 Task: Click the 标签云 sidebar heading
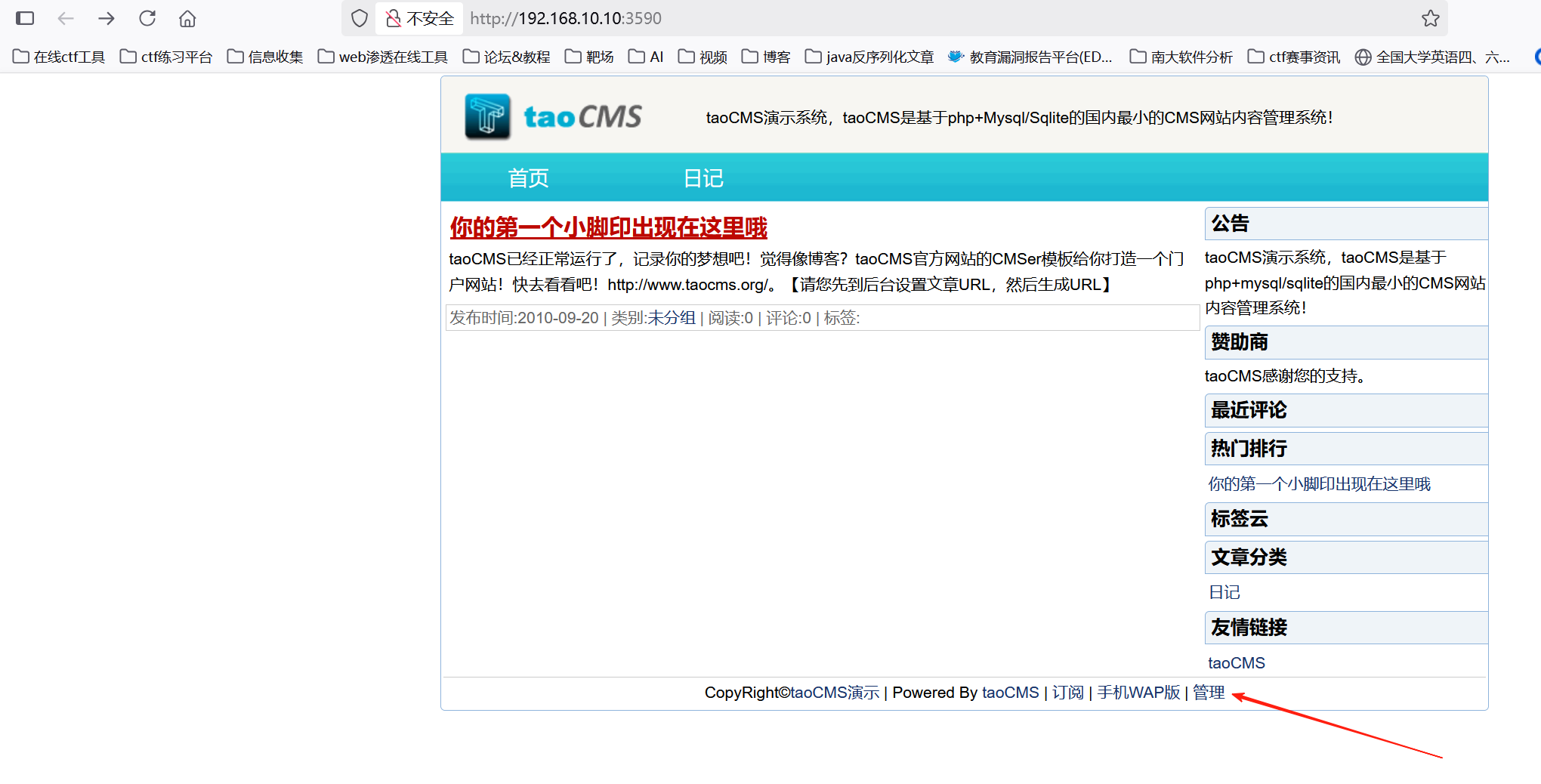click(1346, 519)
